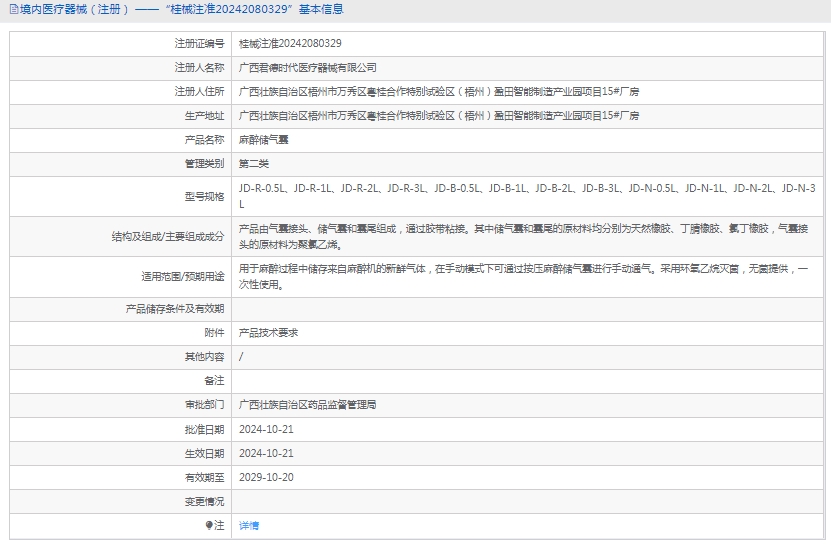Click the 适用范围 intended use description

click(x=527, y=276)
